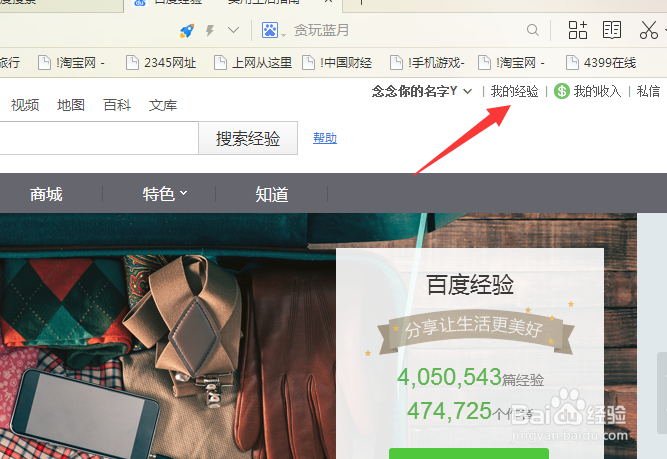Open the extensions grid-plus icon
Screen dimensions: 667x459
click(x=578, y=30)
